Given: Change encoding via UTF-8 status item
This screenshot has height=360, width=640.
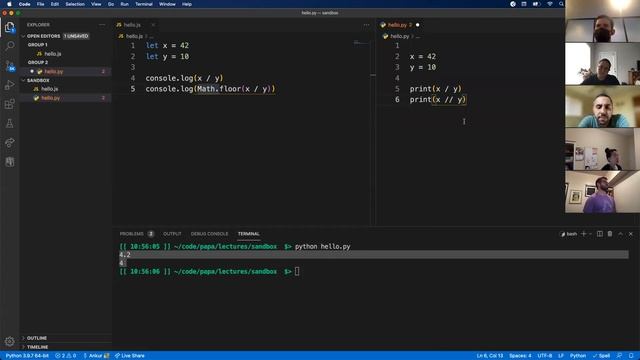Looking at the screenshot, I should point(545,356).
